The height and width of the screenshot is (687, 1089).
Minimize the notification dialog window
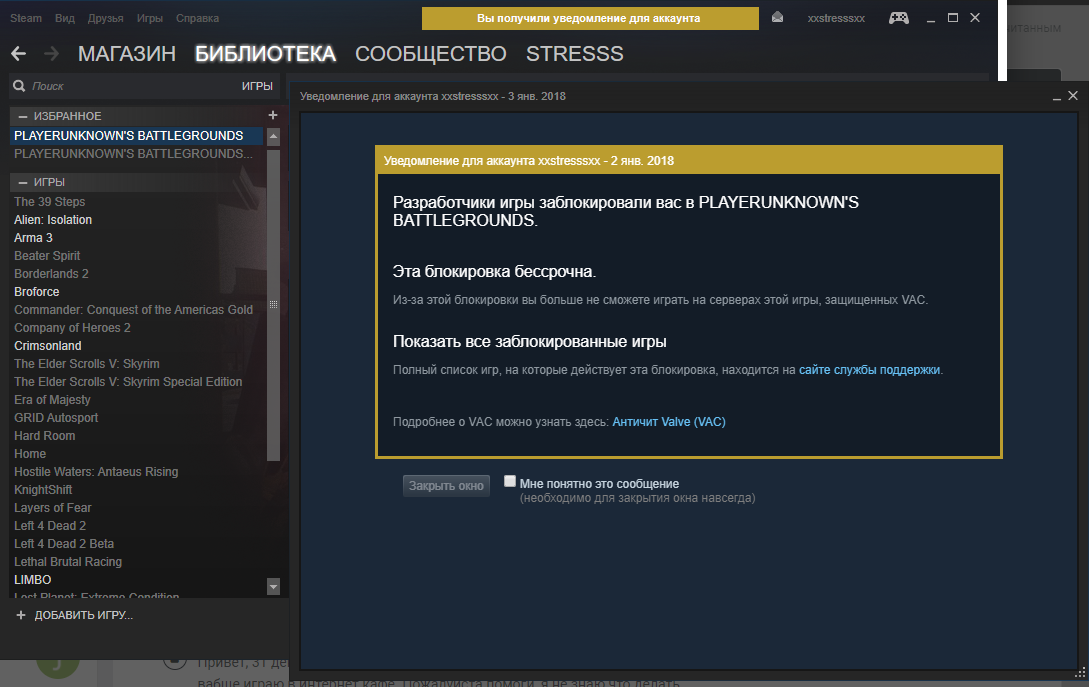point(1056,97)
